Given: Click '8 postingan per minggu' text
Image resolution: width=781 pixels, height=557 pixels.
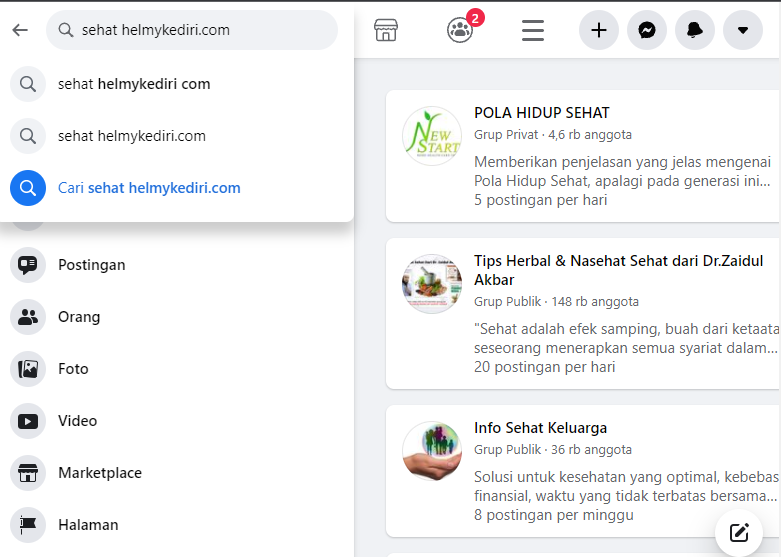Looking at the screenshot, I should pos(554,515).
